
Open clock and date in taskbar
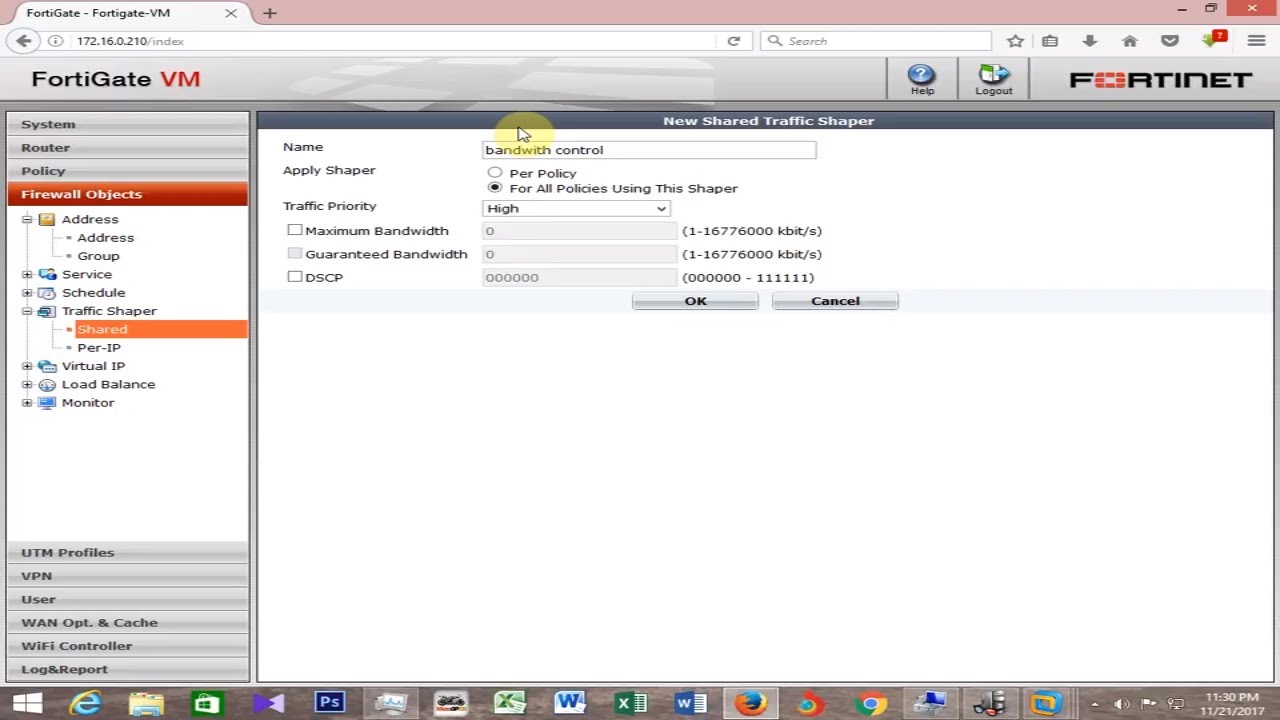(x=1232, y=704)
